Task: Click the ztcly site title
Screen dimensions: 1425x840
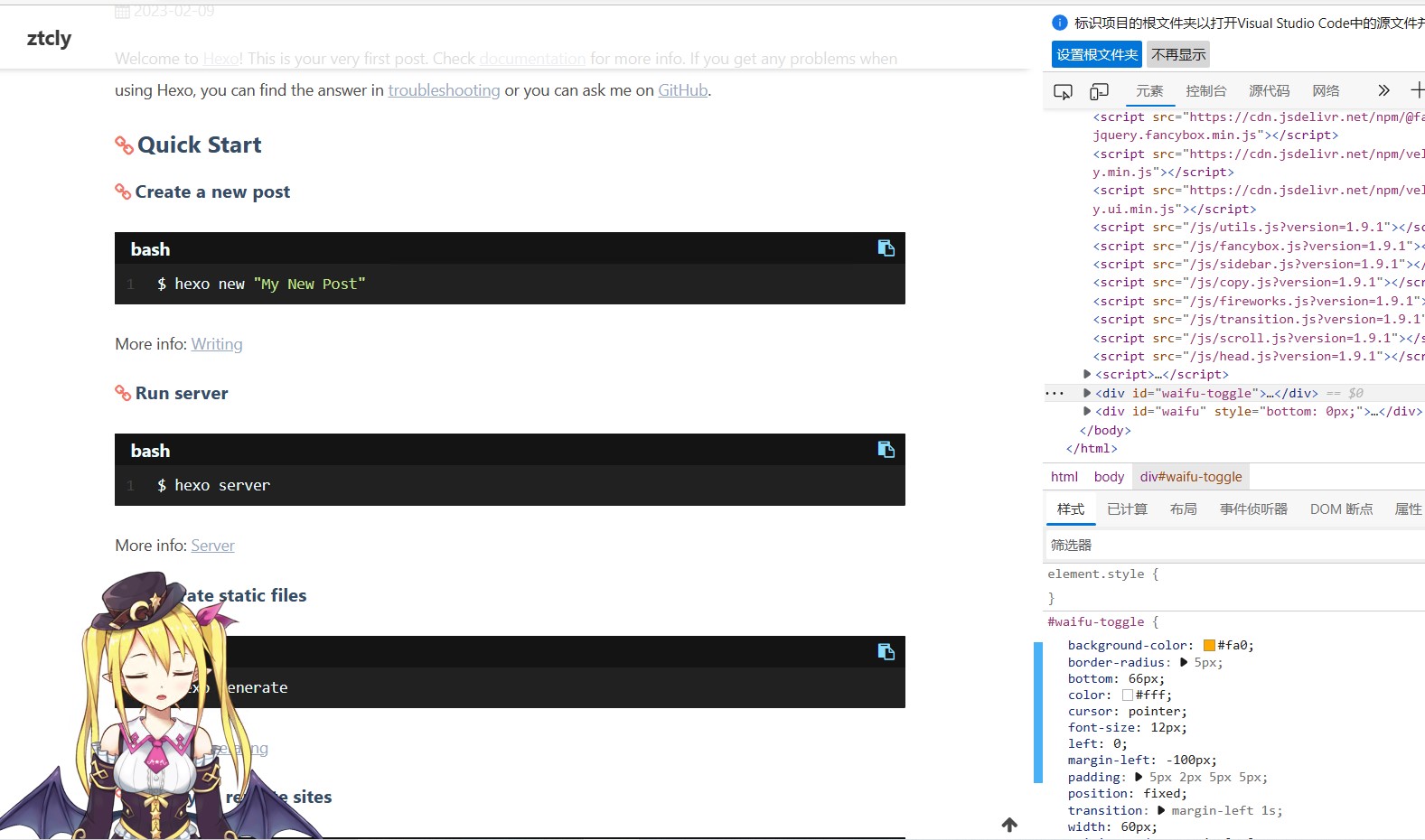Action: click(49, 38)
